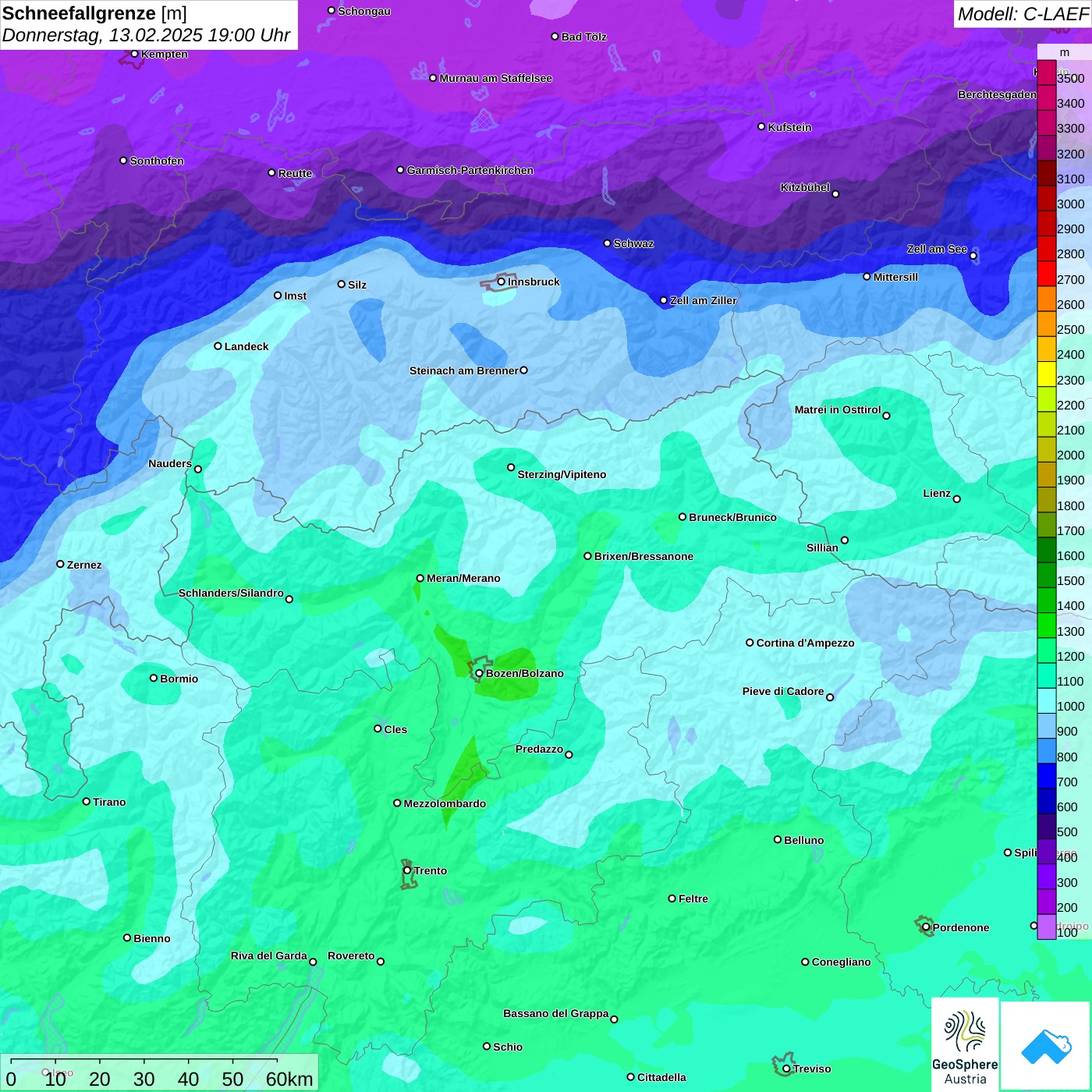This screenshot has width=1092, height=1092.
Task: Click the Bormio location dot
Action: (x=154, y=678)
